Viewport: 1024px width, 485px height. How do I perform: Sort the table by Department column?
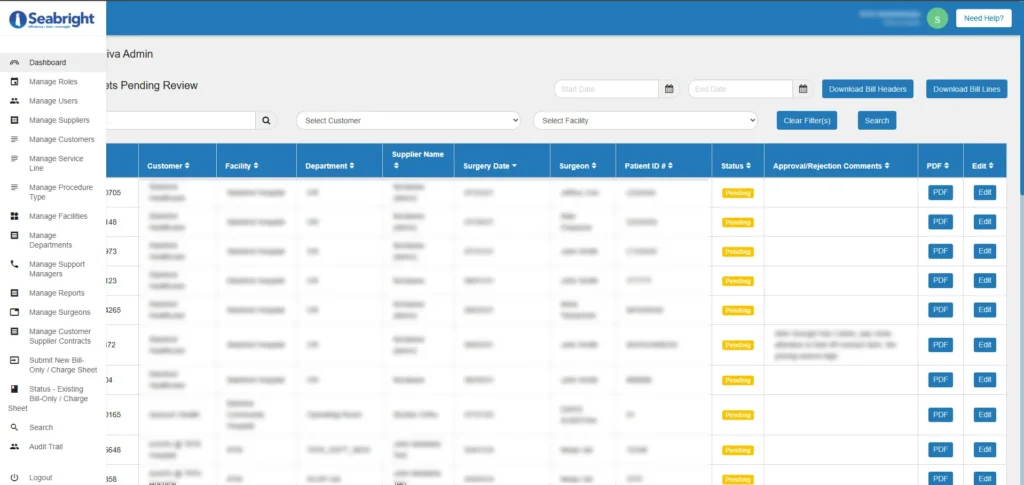tap(330, 166)
